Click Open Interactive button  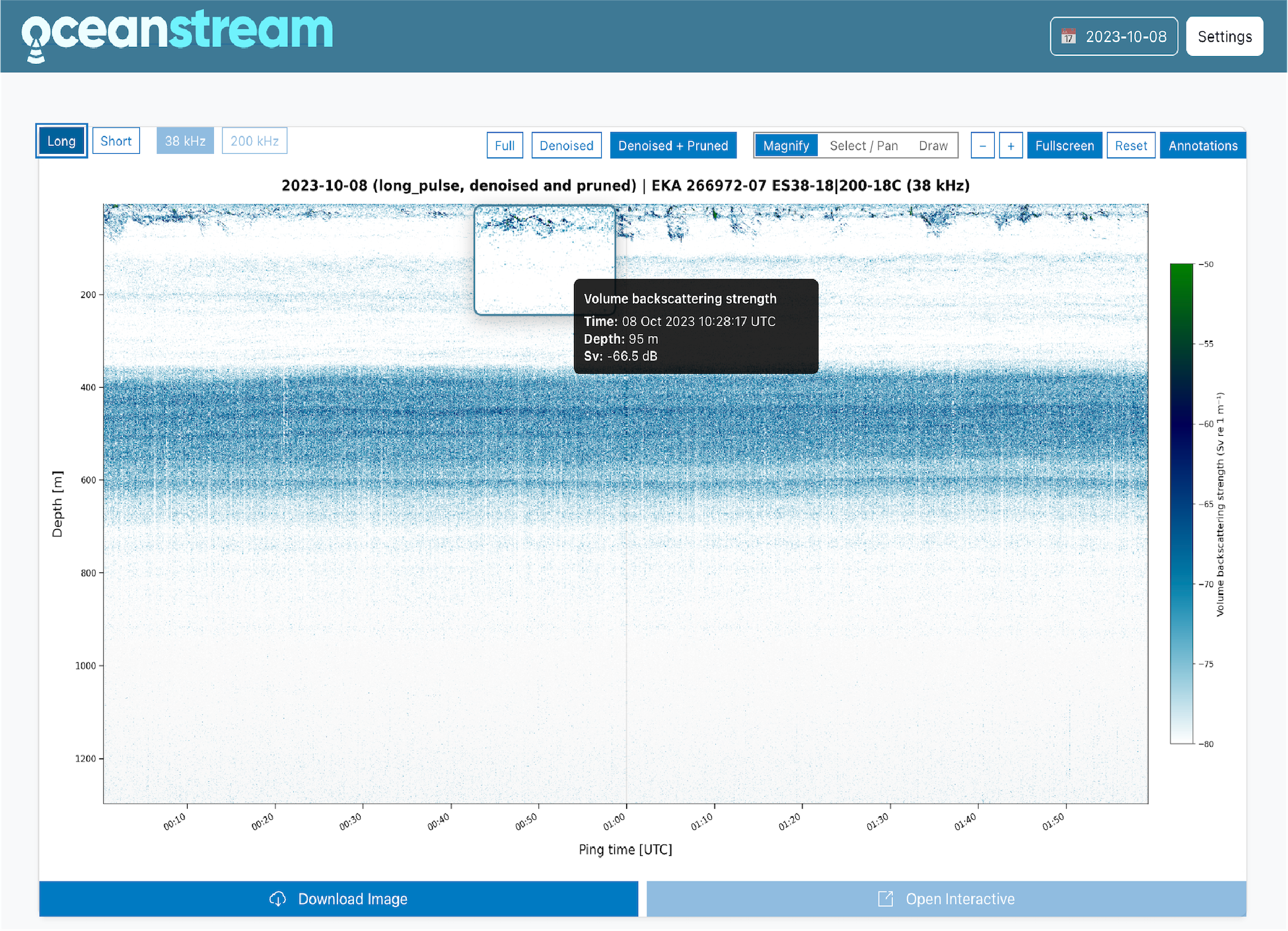[946, 899]
